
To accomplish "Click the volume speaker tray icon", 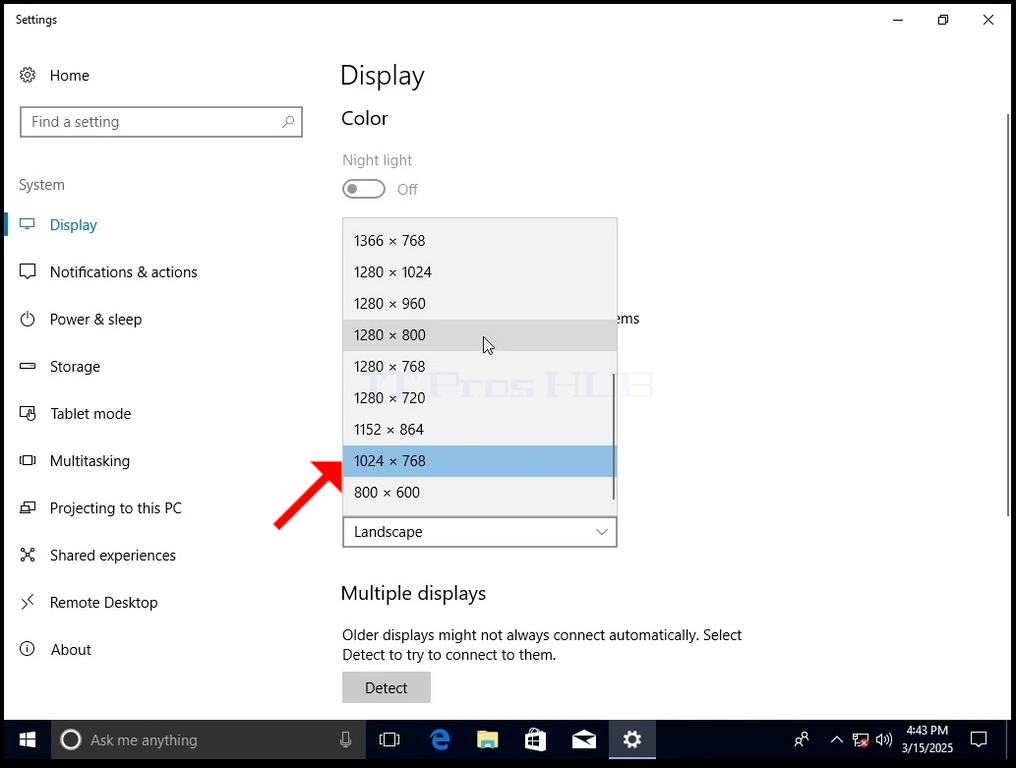I will pos(884,739).
